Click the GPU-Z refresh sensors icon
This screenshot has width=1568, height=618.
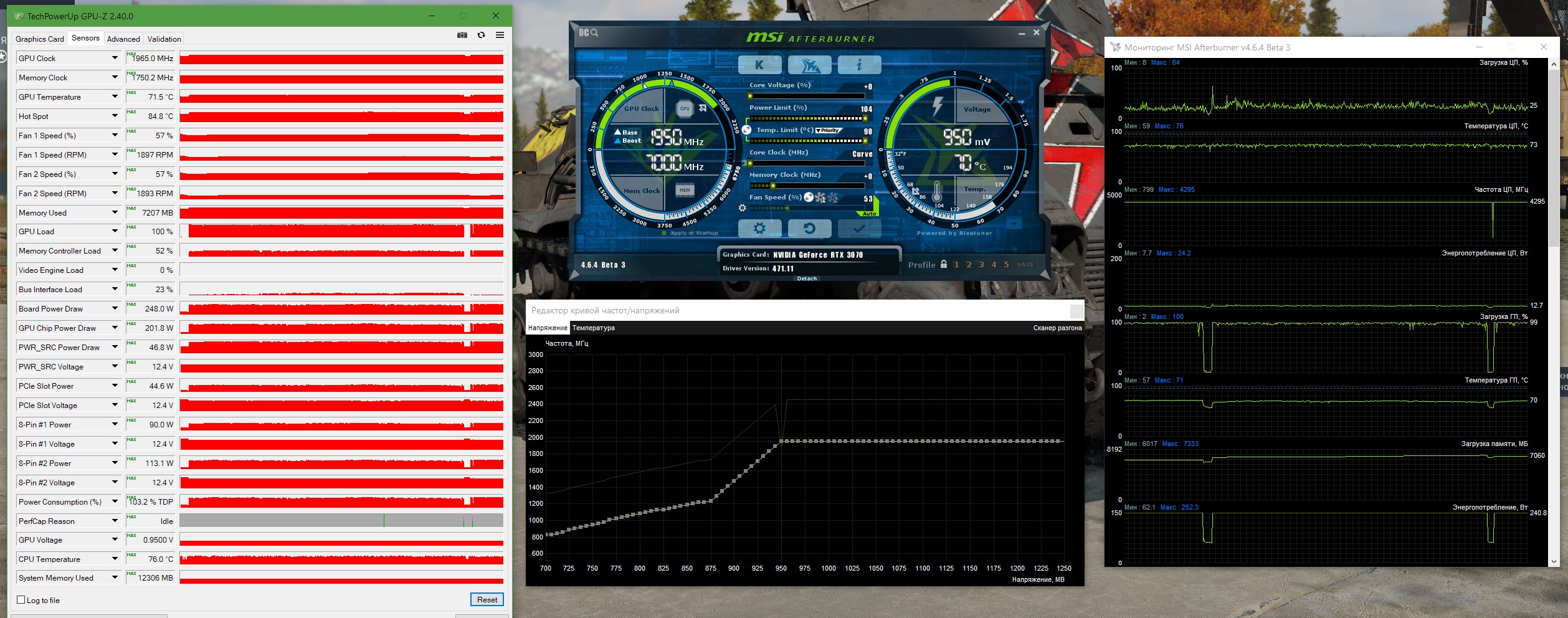pos(481,36)
